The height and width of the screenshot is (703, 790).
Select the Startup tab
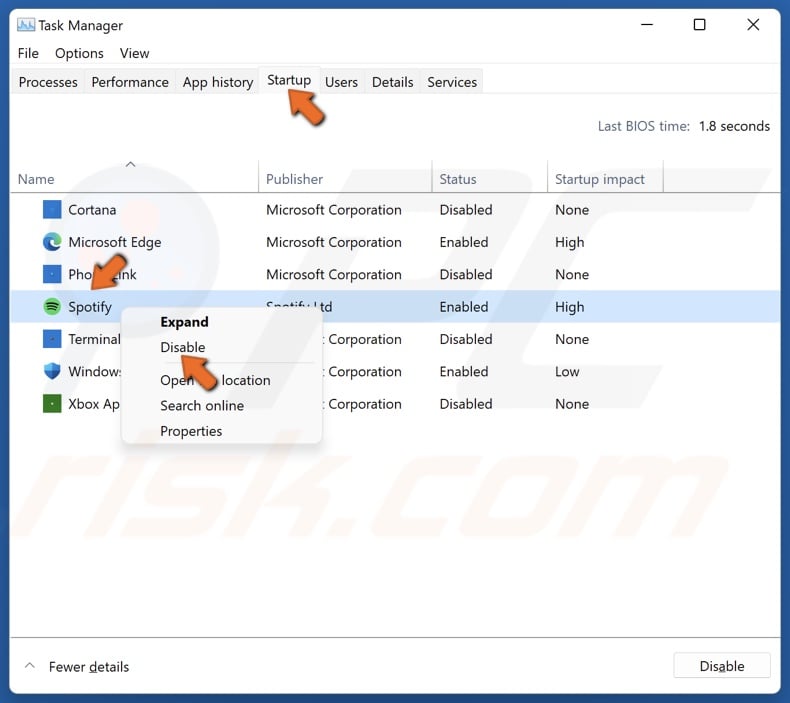coord(289,80)
